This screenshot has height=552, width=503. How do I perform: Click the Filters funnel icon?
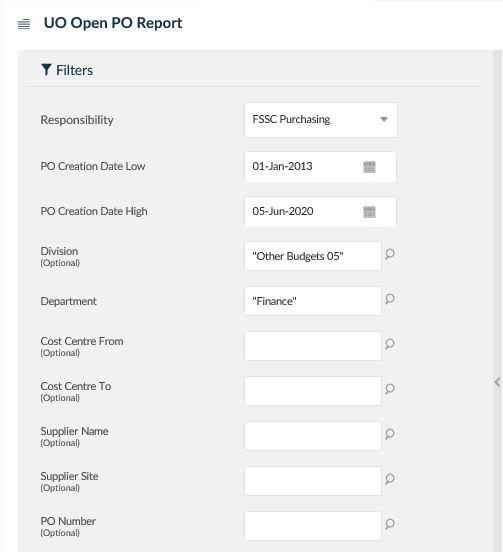tap(46, 70)
